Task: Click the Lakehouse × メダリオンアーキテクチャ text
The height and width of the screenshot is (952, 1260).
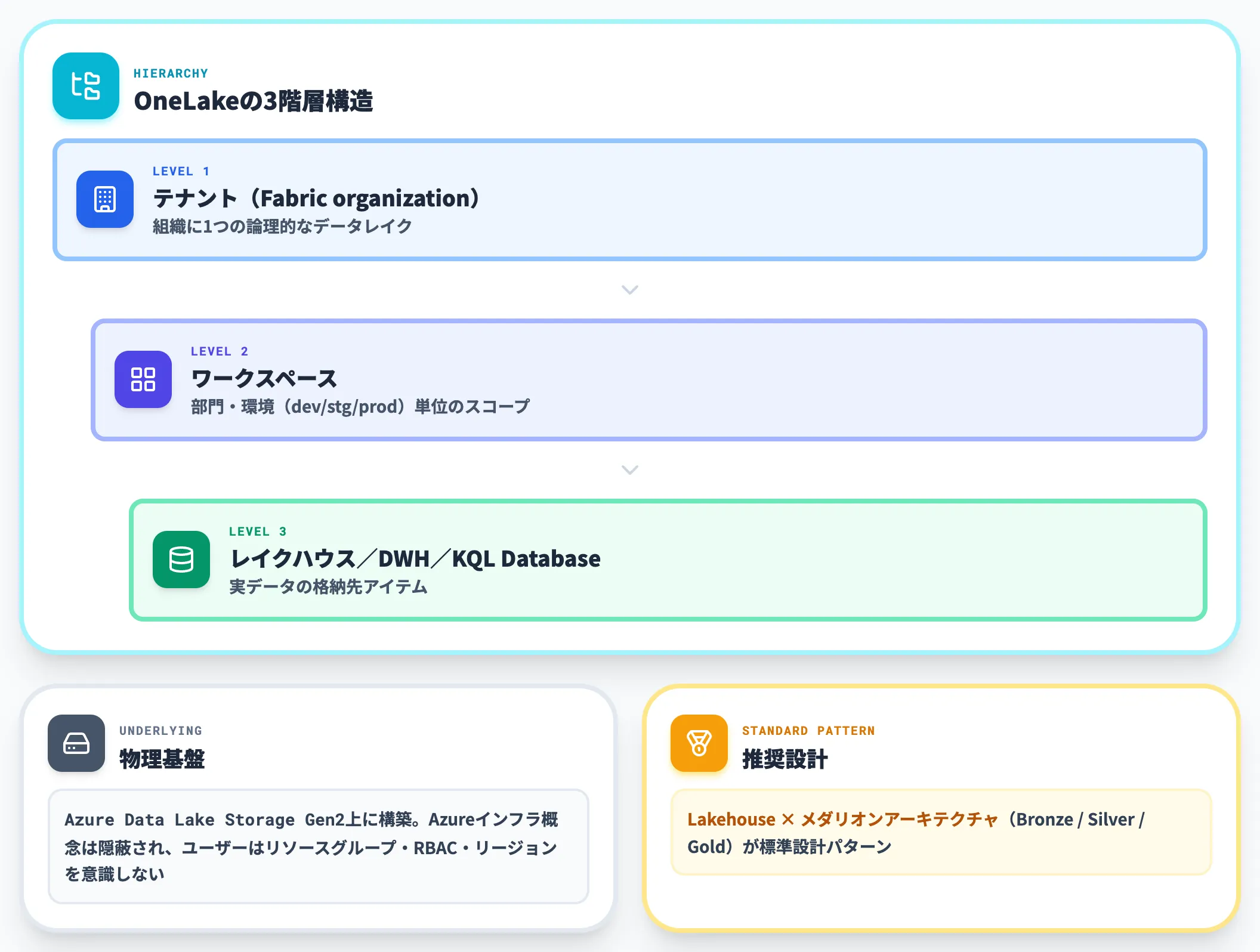Action: point(842,820)
